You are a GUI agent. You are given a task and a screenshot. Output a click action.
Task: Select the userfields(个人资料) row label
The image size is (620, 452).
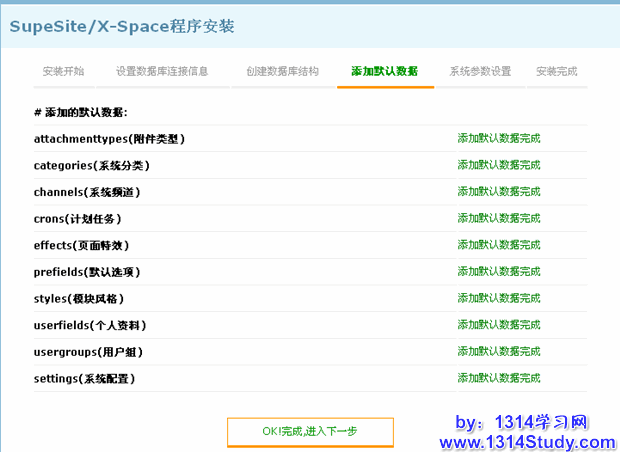pyautogui.click(x=90, y=325)
